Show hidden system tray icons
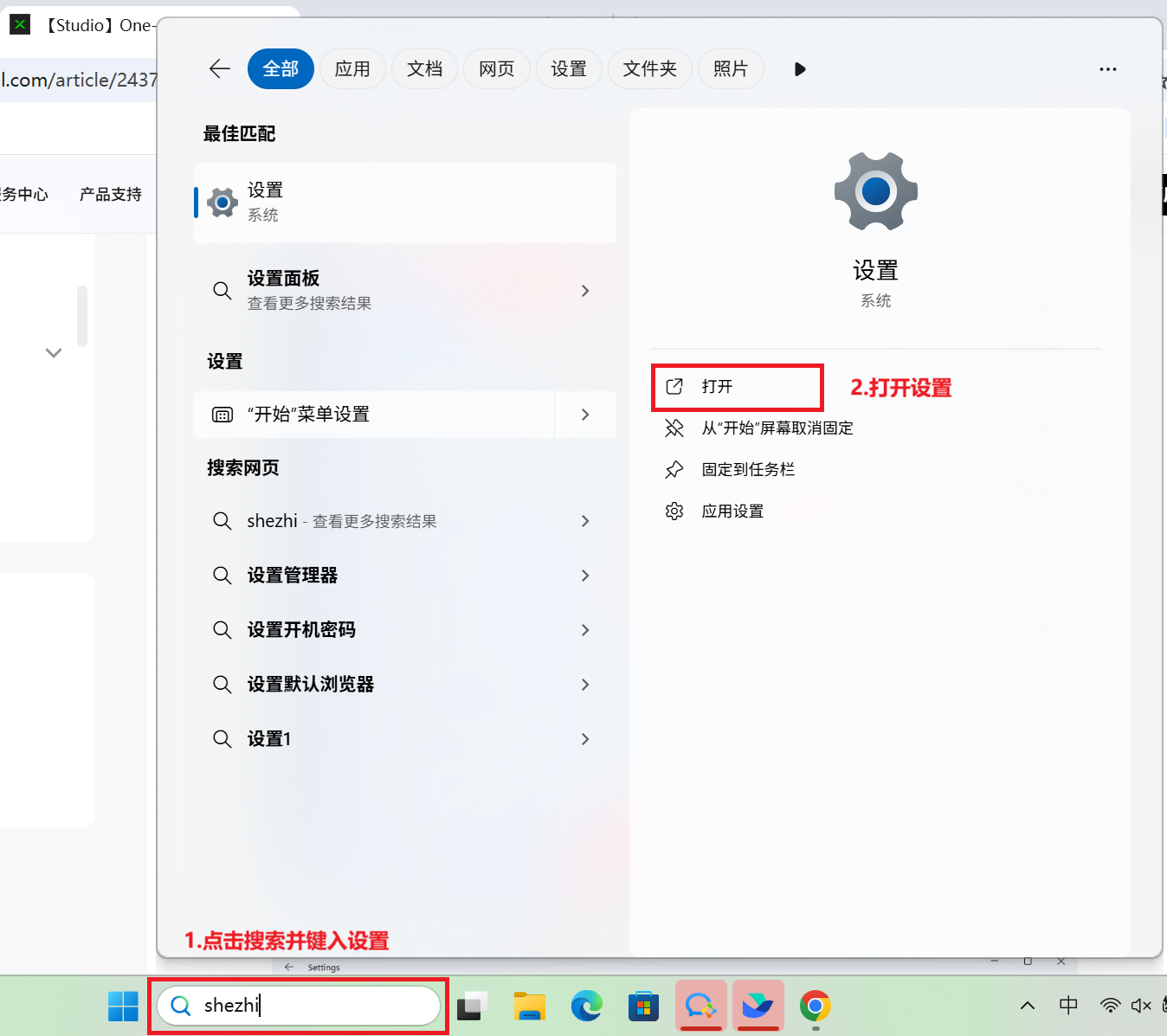The width and height of the screenshot is (1167, 1036). 1028,1006
